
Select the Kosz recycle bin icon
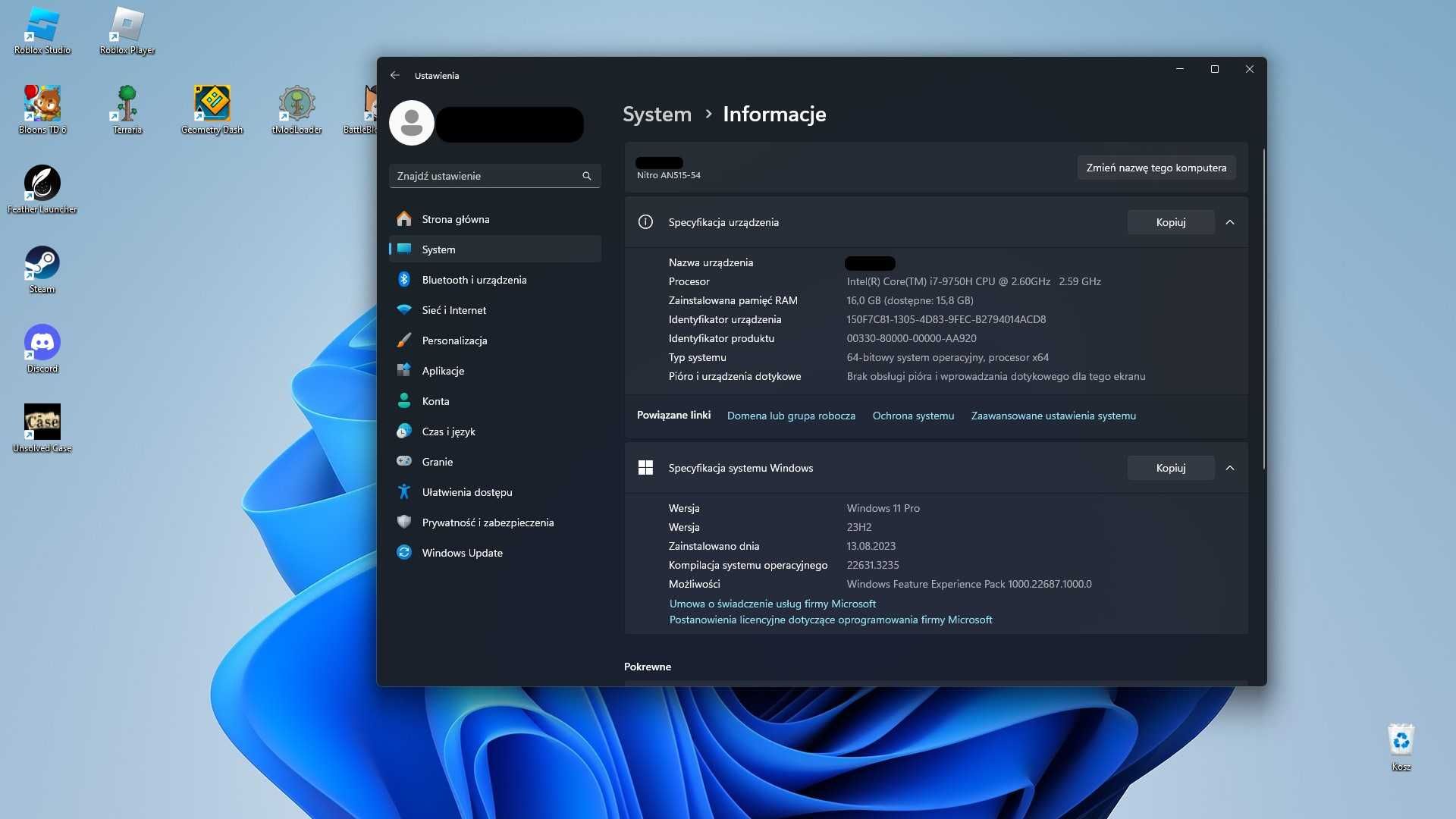(x=1401, y=747)
